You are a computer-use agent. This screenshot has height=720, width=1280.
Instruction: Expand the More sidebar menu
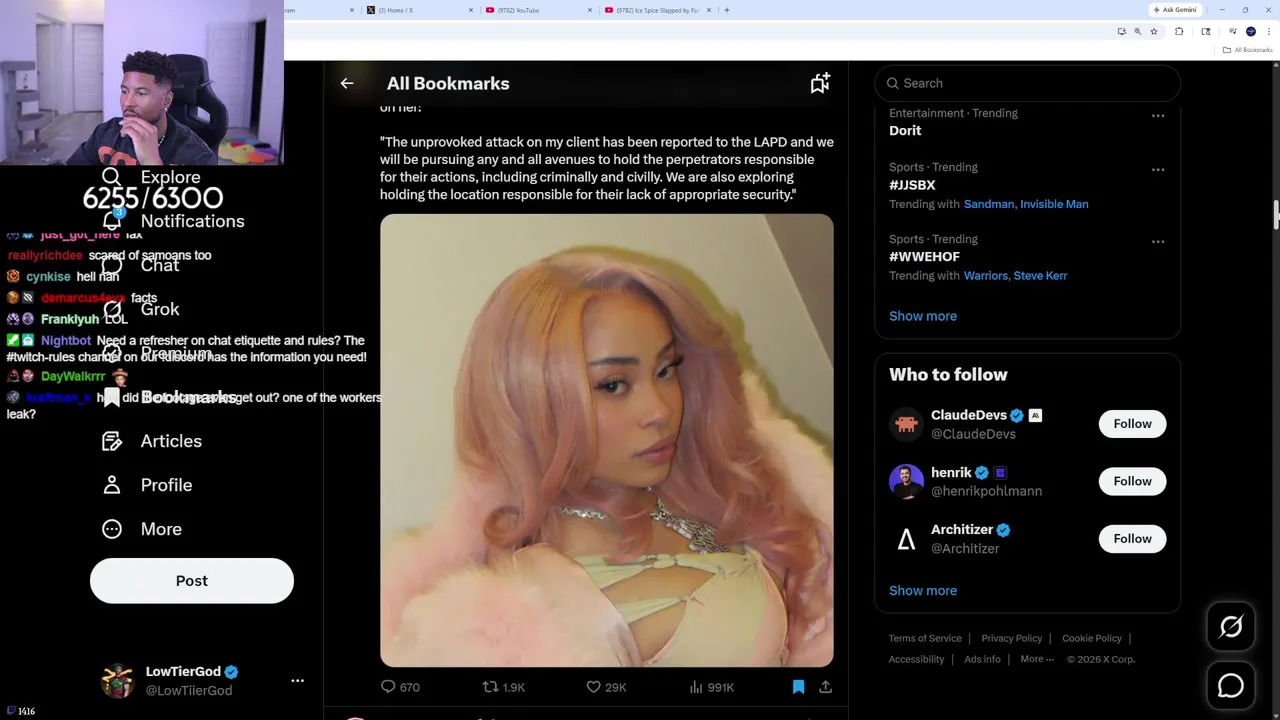(161, 529)
